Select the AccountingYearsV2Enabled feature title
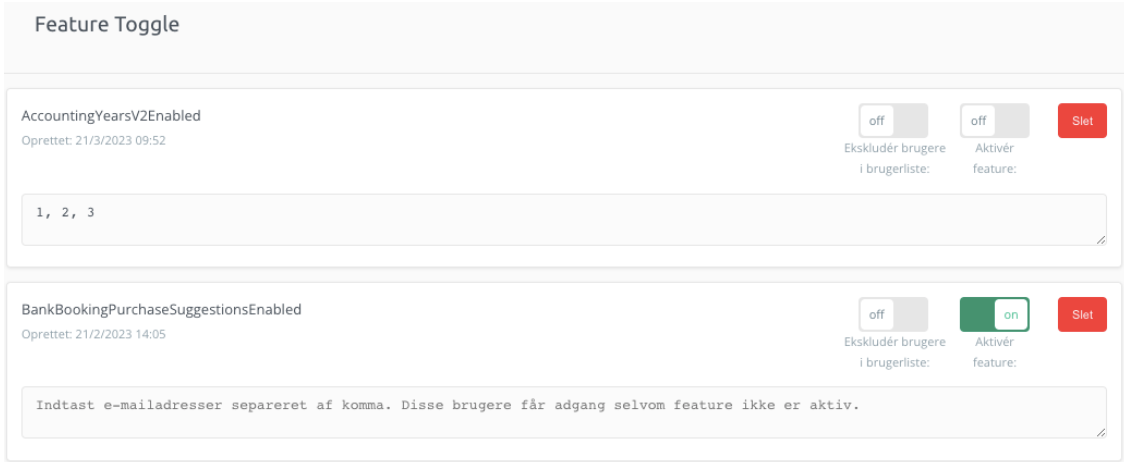1124x462 pixels. click(x=111, y=116)
